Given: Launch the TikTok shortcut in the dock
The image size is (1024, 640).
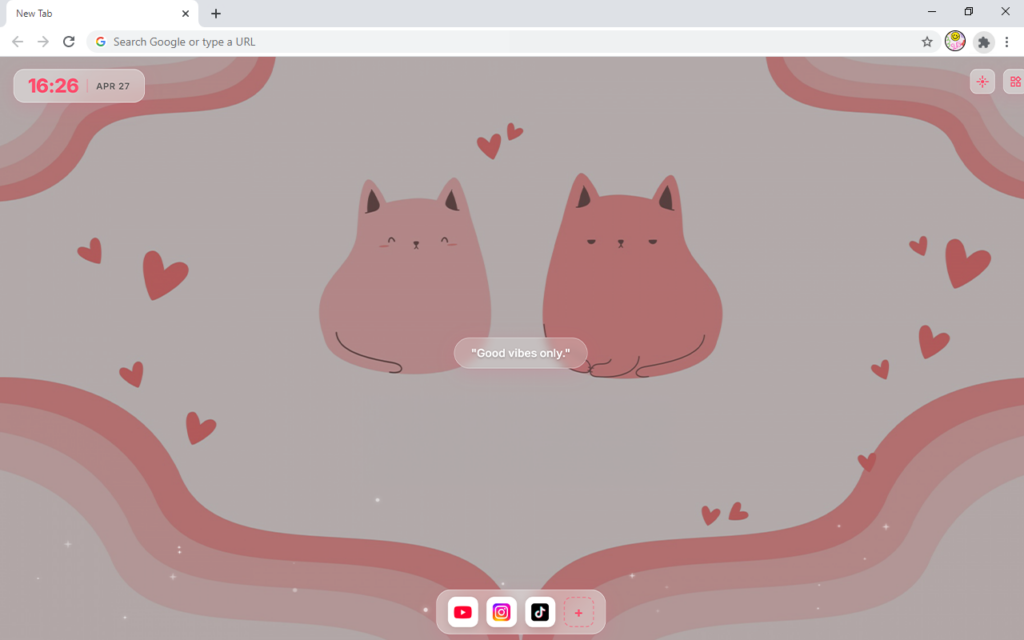Looking at the screenshot, I should click(540, 612).
